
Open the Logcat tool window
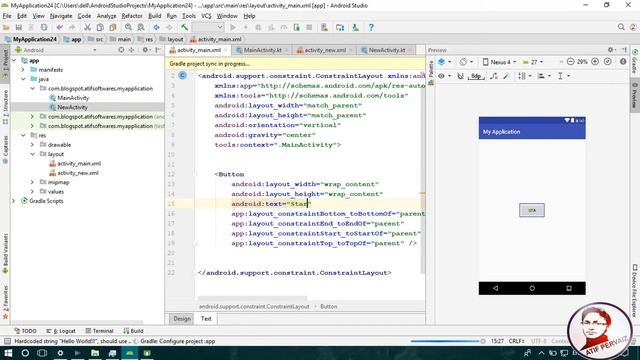[61, 331]
